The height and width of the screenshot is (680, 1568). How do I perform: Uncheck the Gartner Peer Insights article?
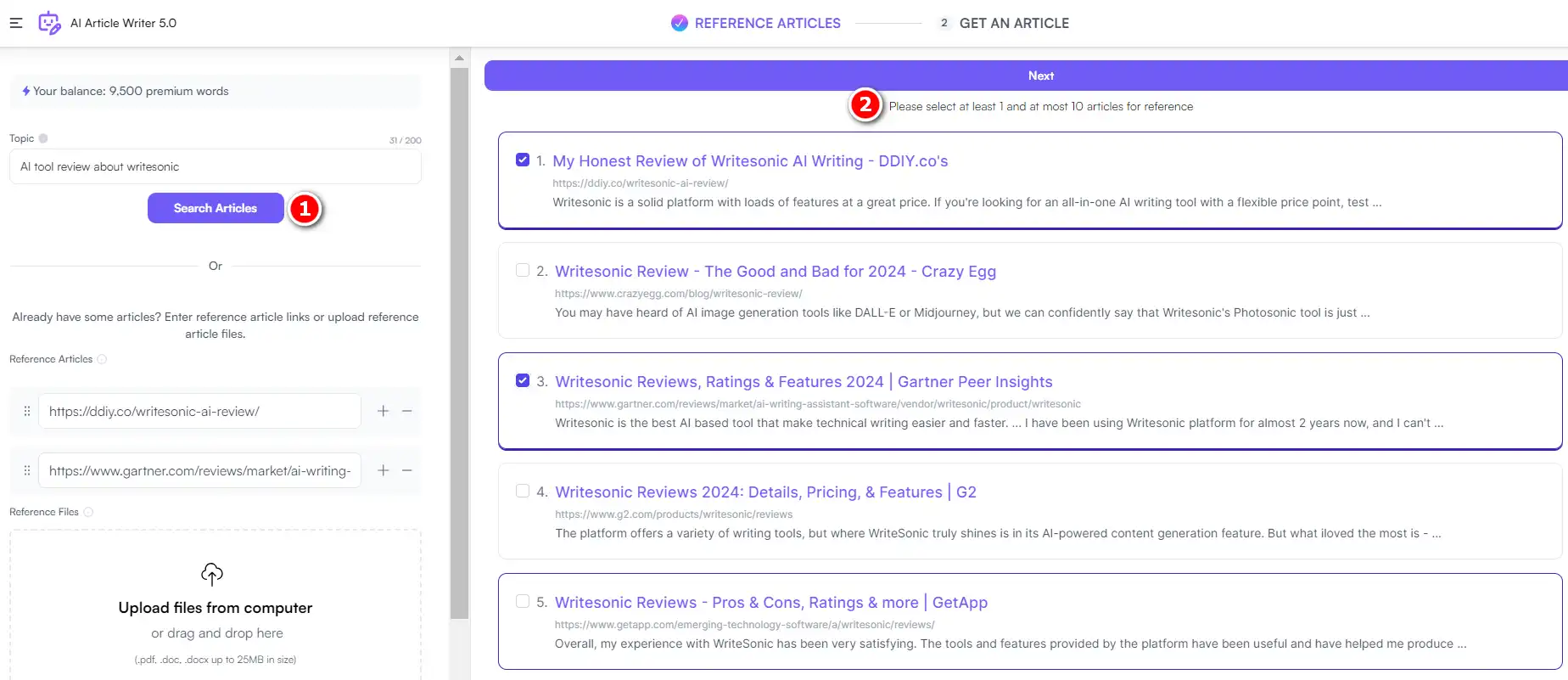(523, 380)
